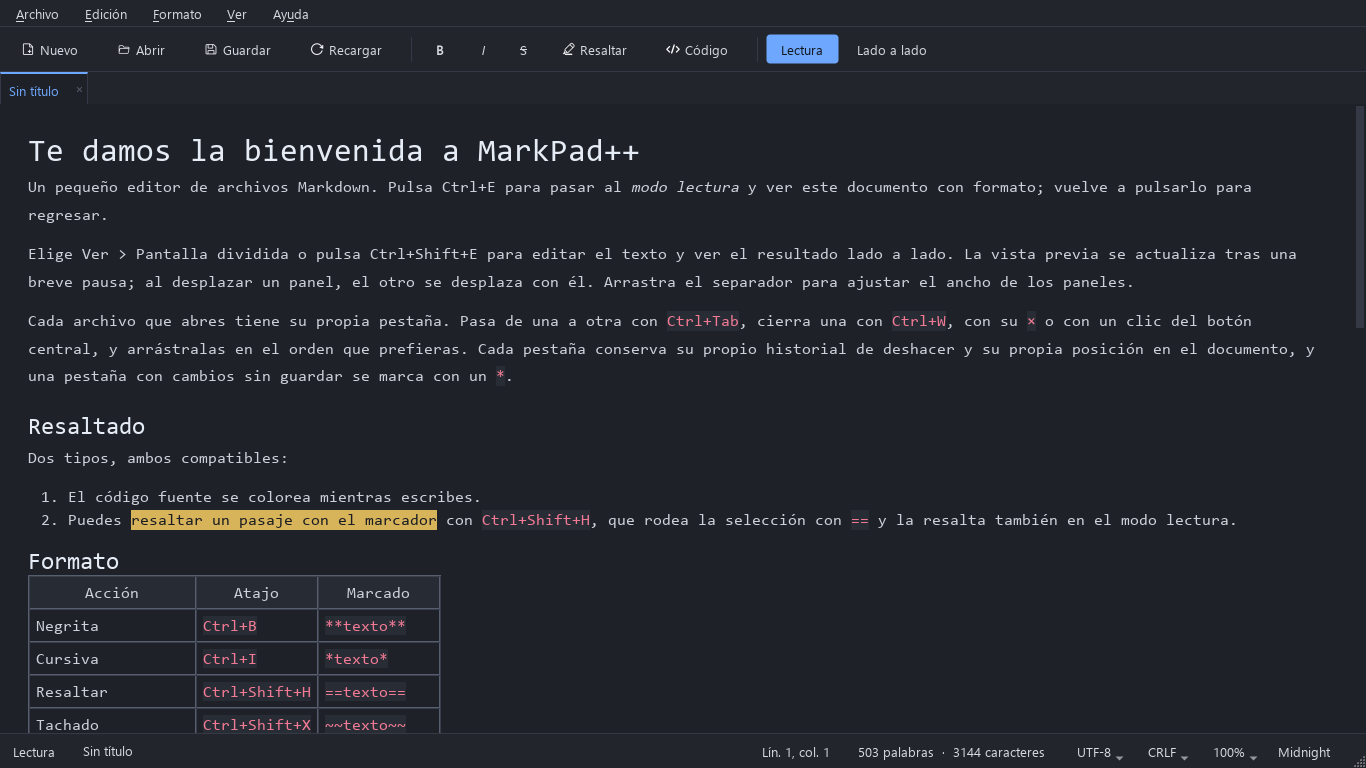Apply bold formatting with B

click(440, 50)
